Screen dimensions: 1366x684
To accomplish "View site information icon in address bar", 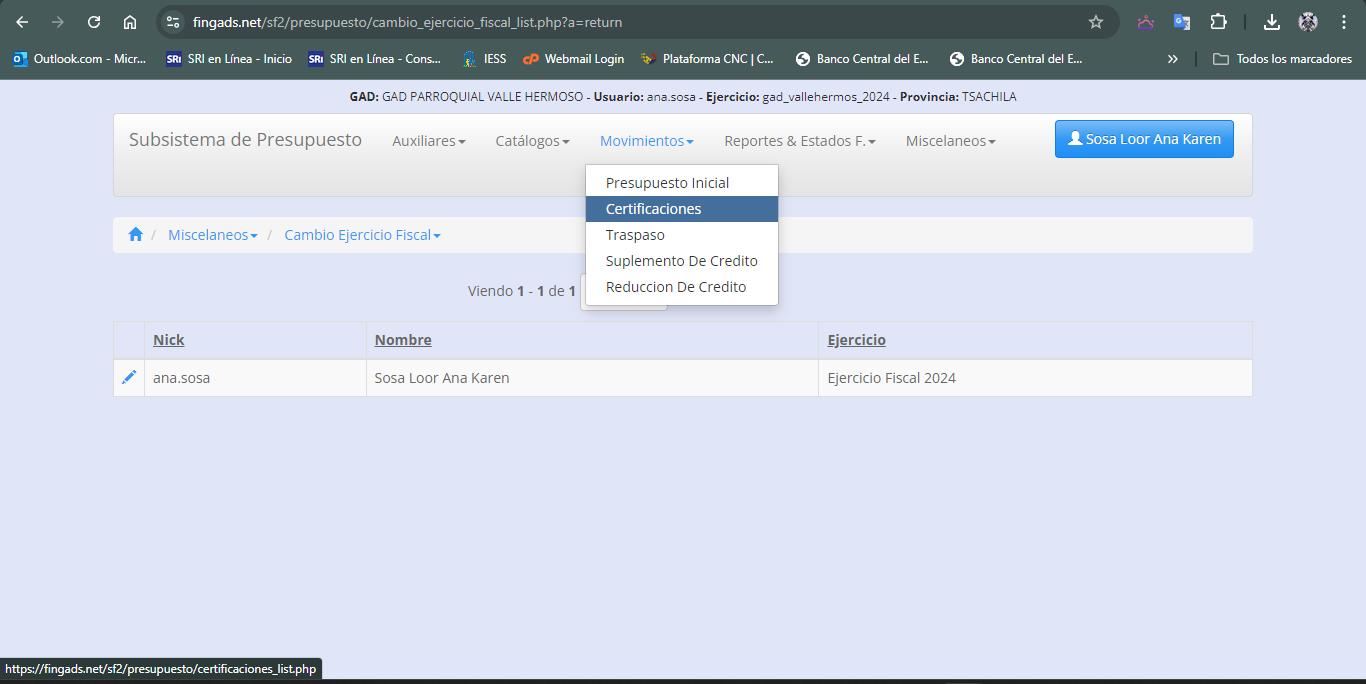I will tap(173, 22).
